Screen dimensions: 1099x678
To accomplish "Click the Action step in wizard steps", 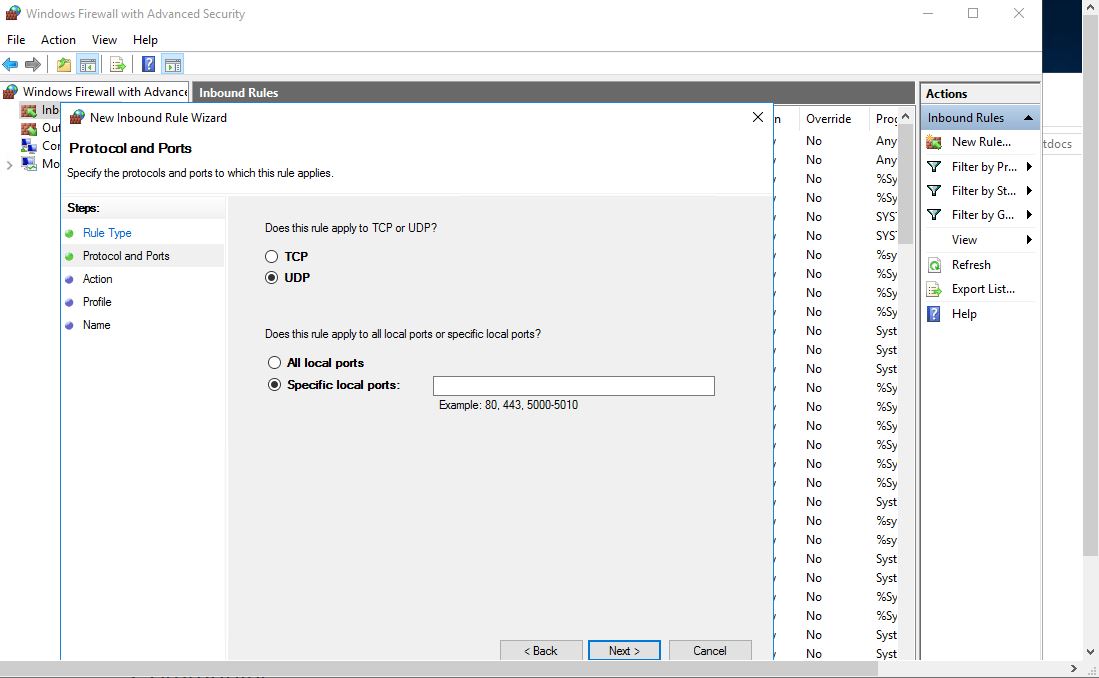I will [97, 279].
